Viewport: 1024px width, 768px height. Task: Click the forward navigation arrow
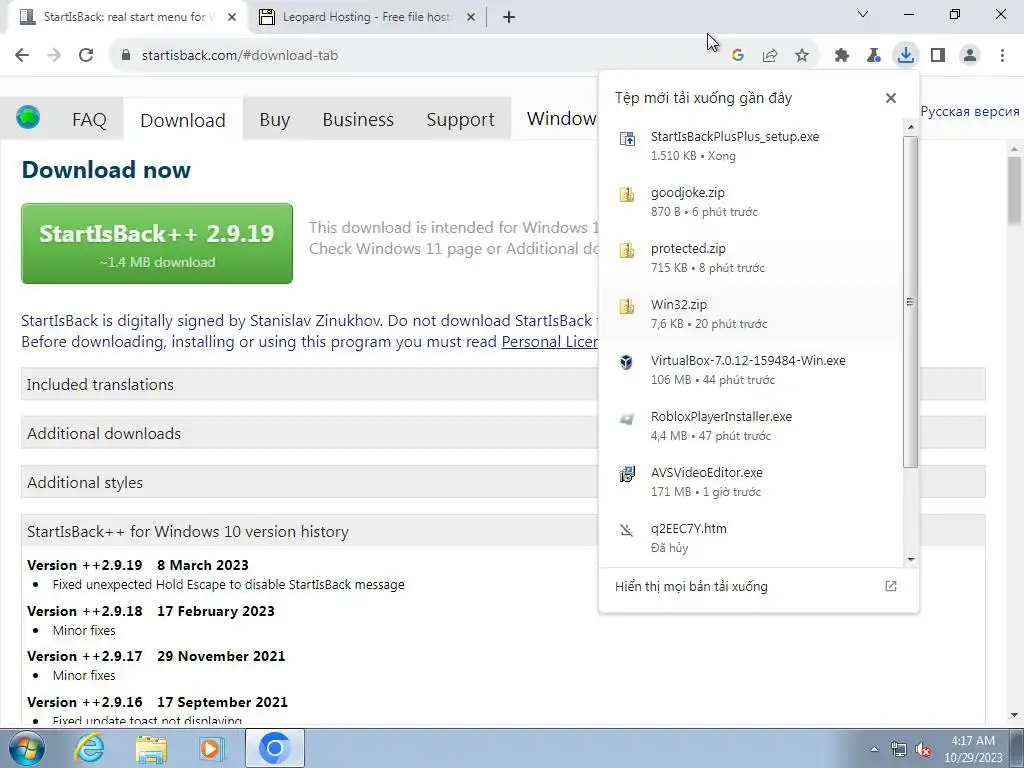54,56
